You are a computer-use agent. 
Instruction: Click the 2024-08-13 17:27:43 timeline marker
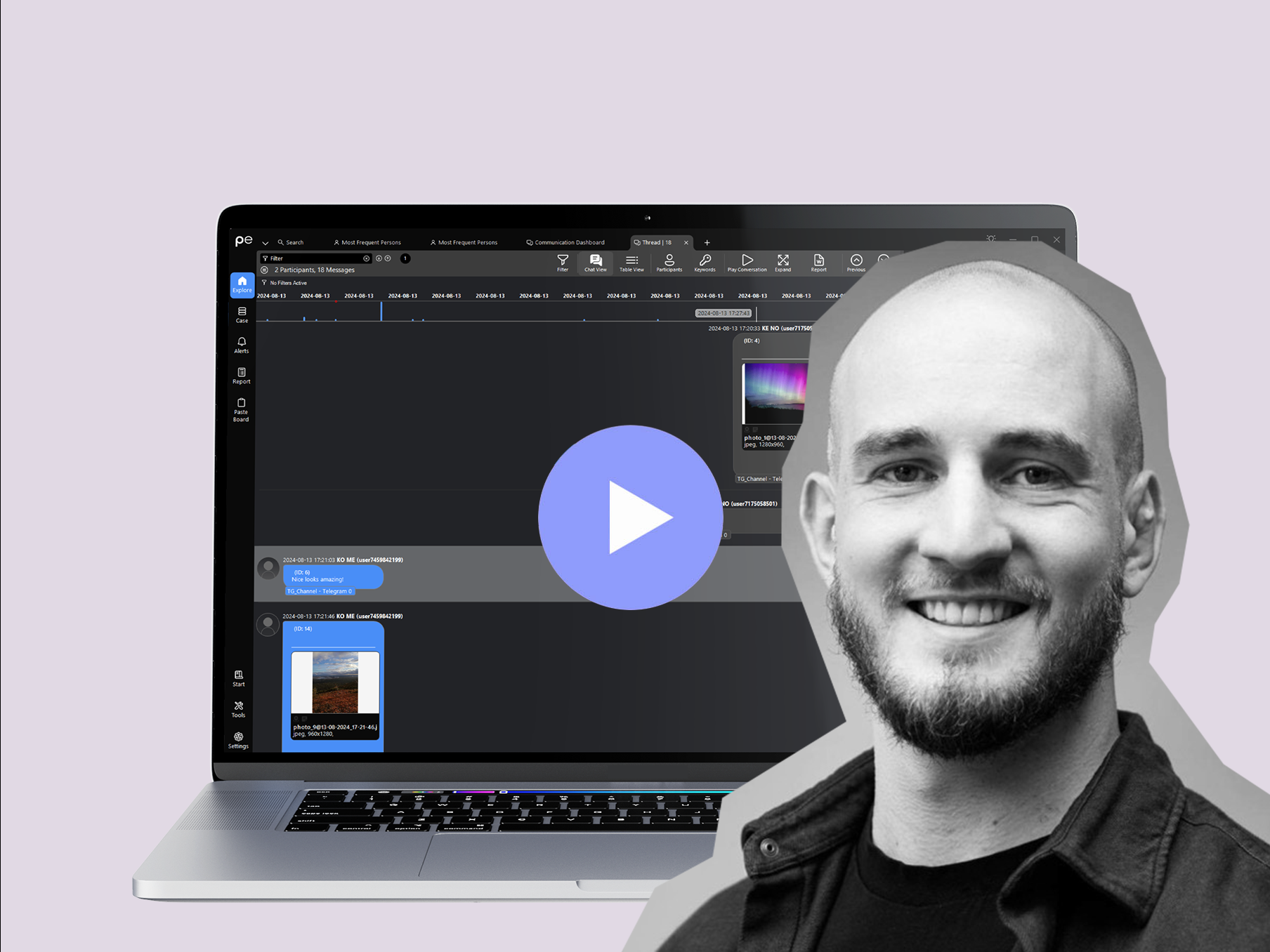(724, 313)
